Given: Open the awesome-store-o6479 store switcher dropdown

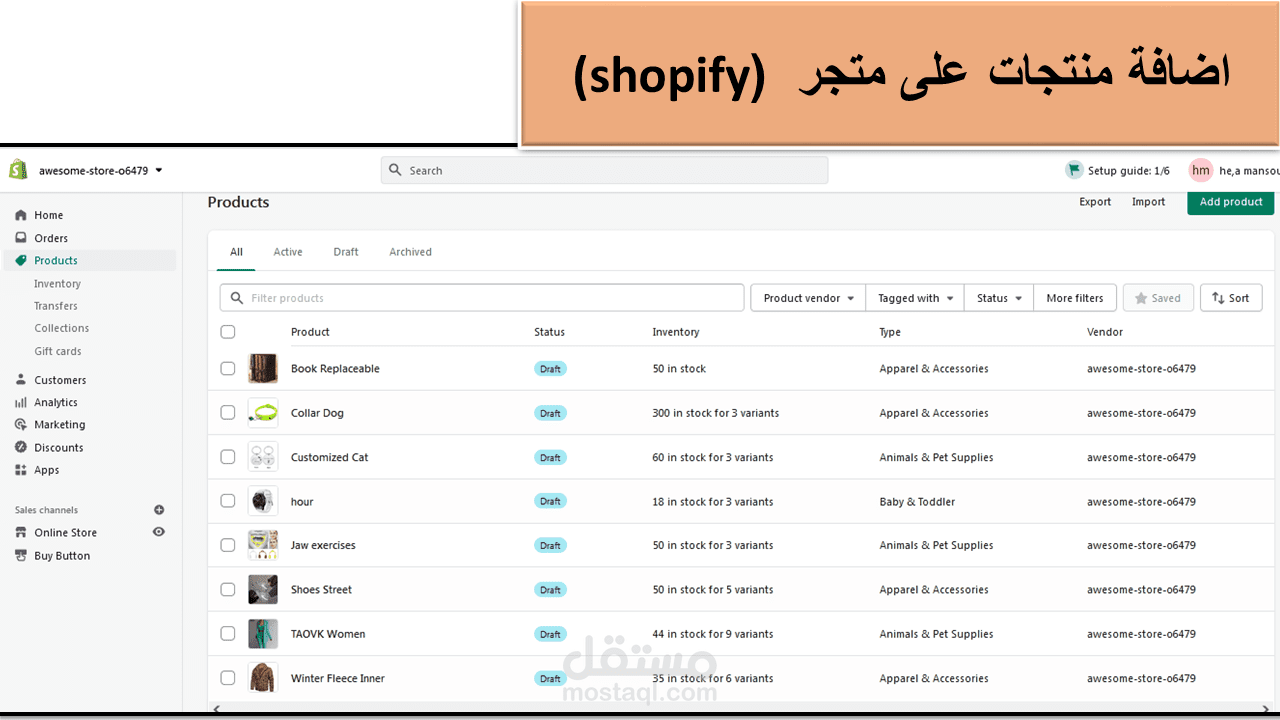Looking at the screenshot, I should (100, 170).
